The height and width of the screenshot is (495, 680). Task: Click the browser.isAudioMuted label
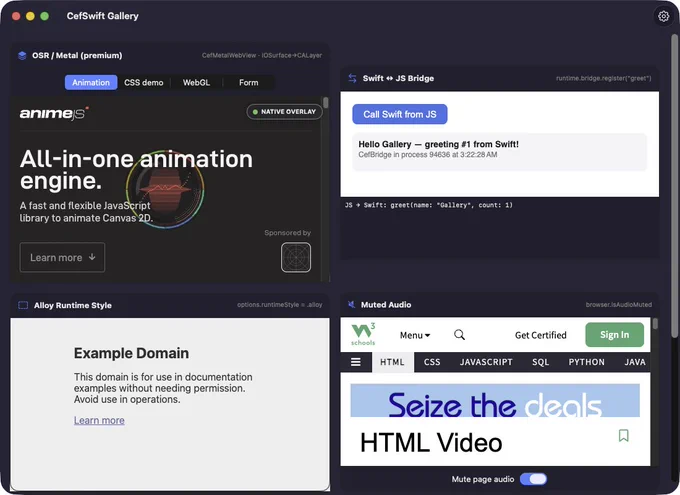[618, 305]
